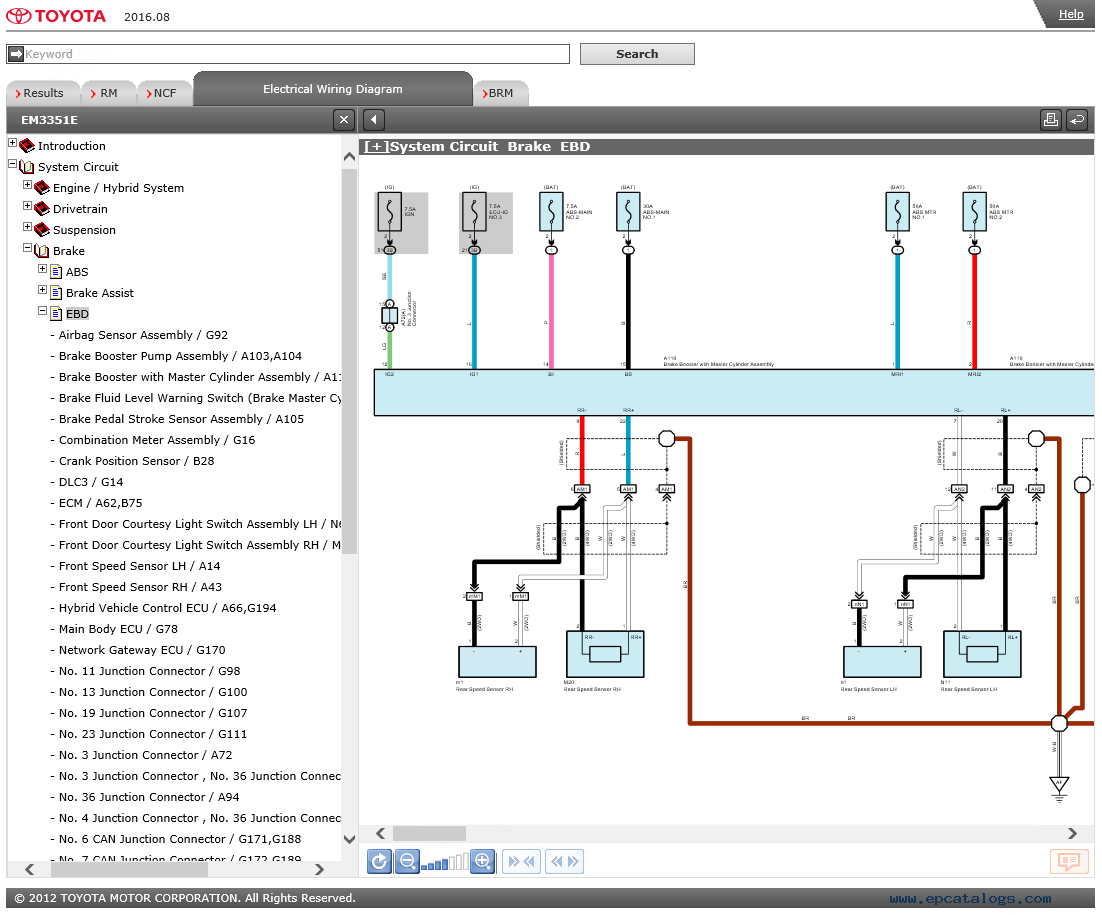
Task: Select Network Gateway ECU / G170
Action: click(x=143, y=650)
